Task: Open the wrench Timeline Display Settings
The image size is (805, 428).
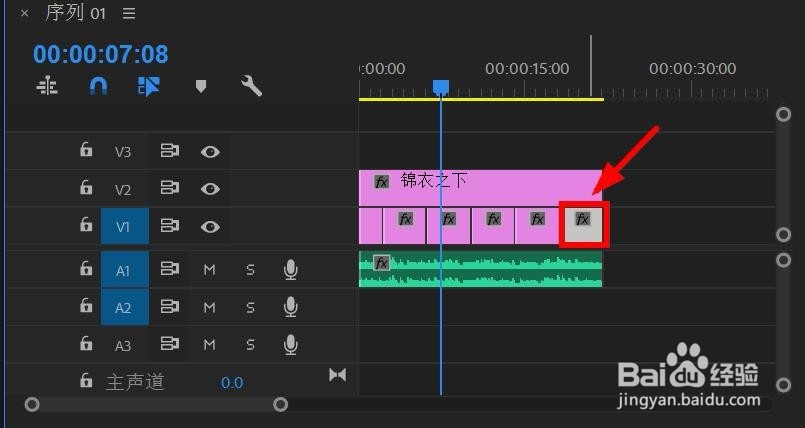Action: tap(252, 86)
